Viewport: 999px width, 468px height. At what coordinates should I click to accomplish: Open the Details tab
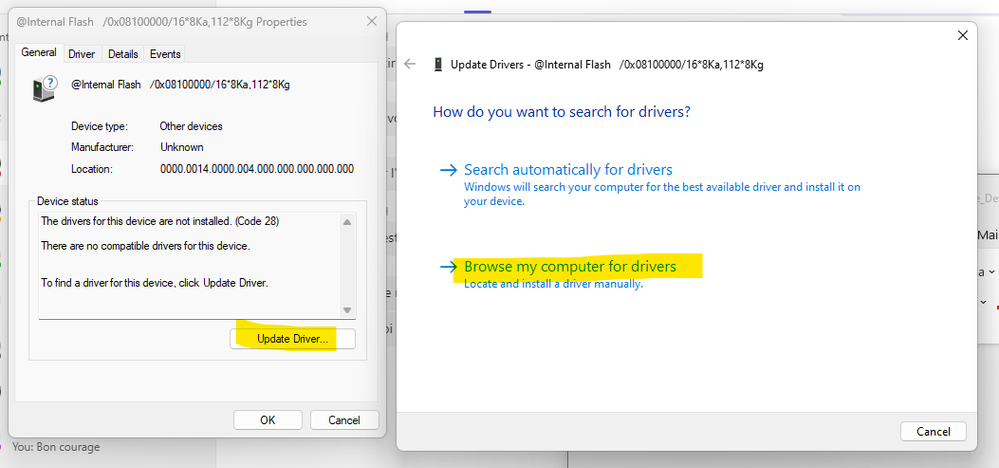coord(123,54)
